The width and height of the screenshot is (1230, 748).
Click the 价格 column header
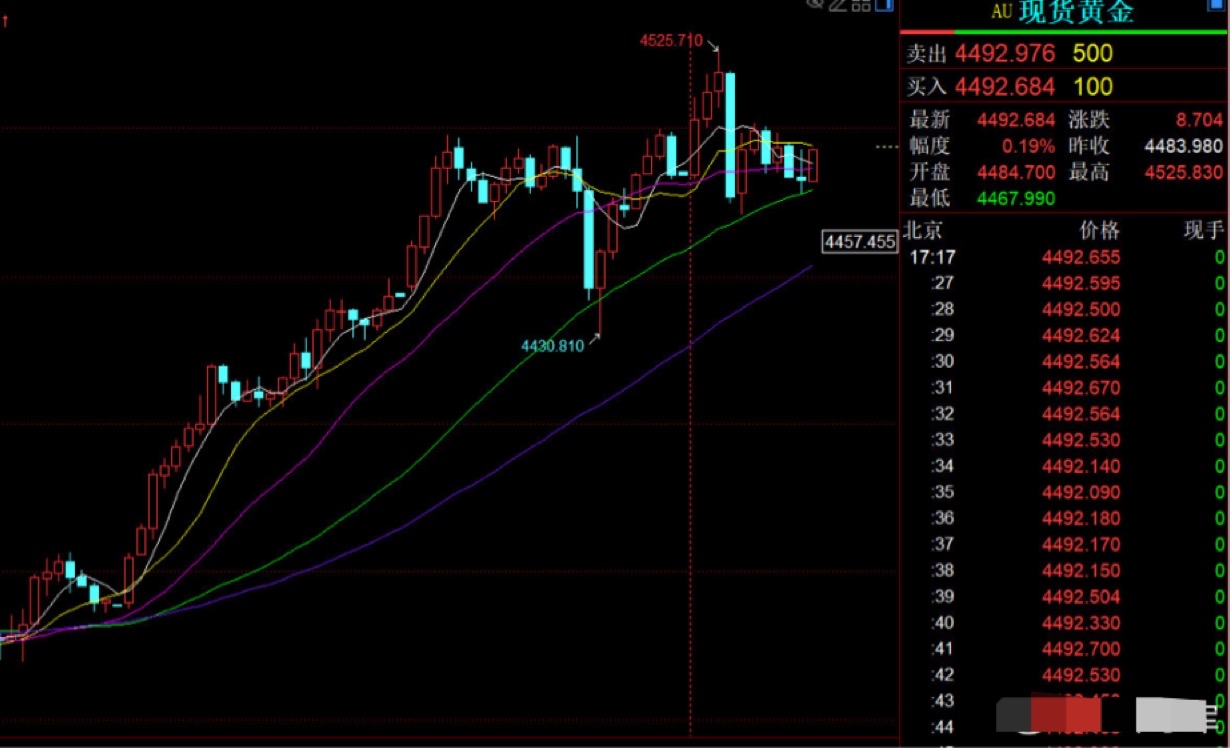click(x=1100, y=230)
